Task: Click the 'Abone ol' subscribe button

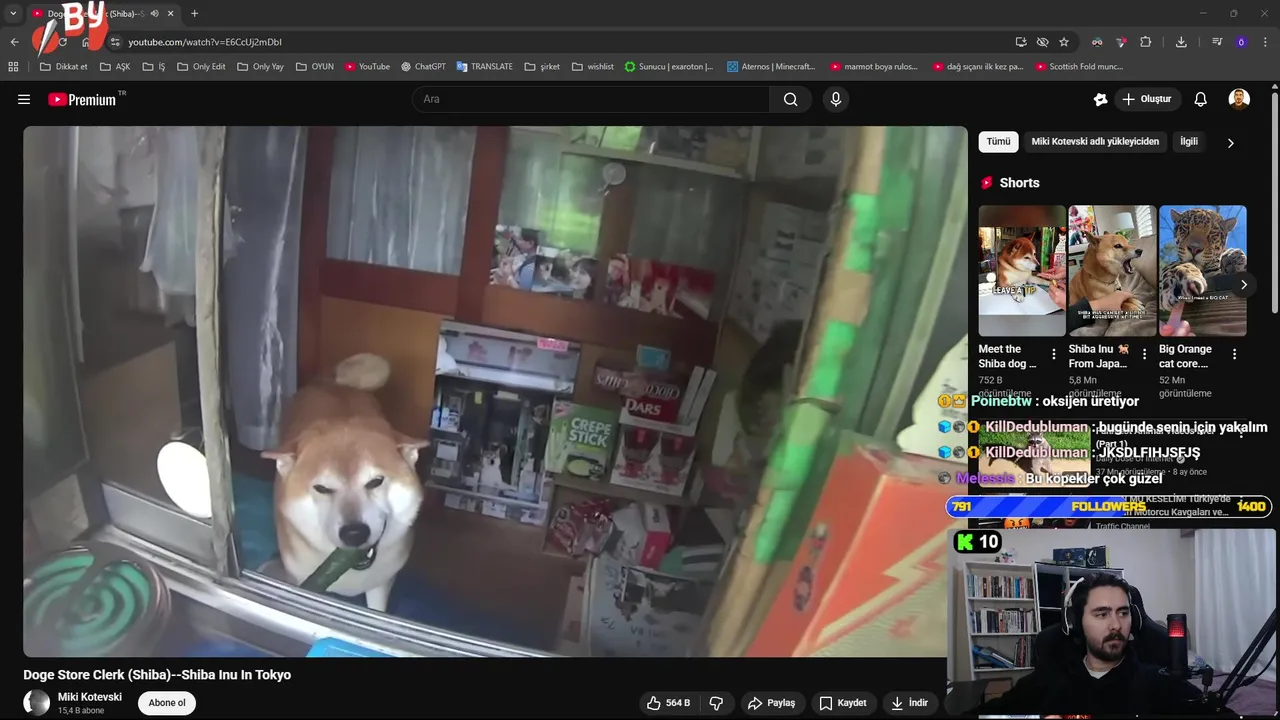Action: pyautogui.click(x=167, y=703)
